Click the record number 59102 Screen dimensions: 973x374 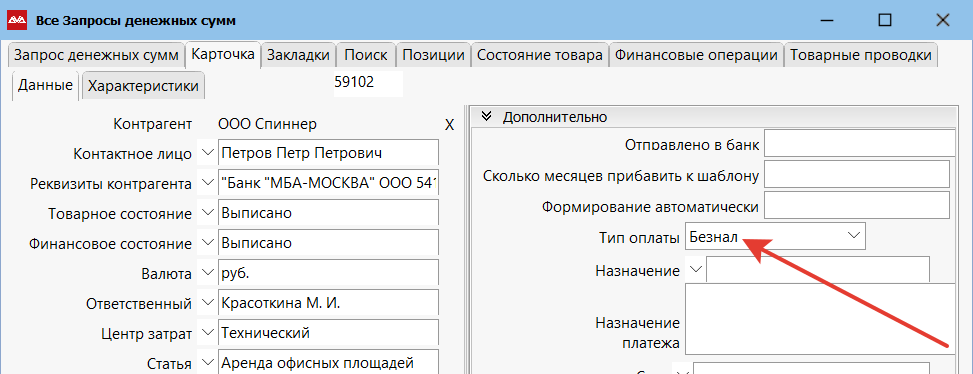[x=354, y=81]
